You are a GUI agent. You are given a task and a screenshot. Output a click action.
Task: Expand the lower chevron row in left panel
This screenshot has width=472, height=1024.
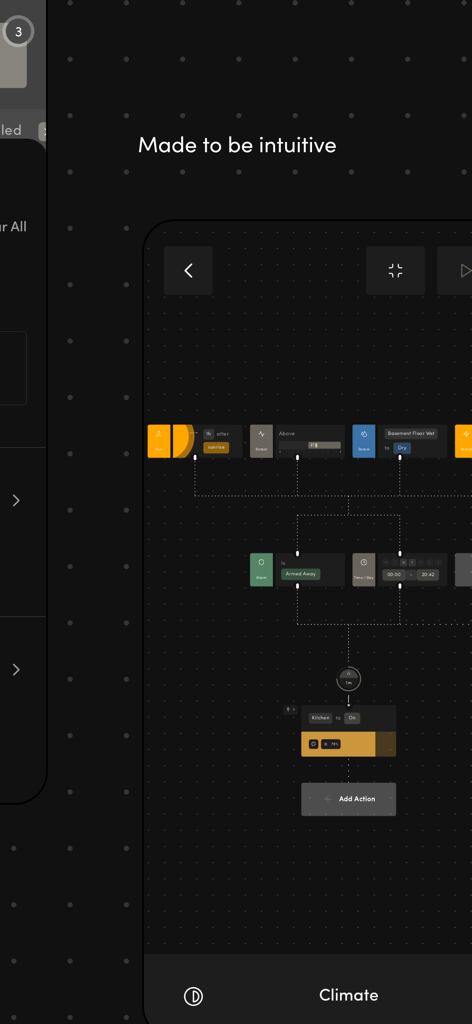click(x=16, y=669)
